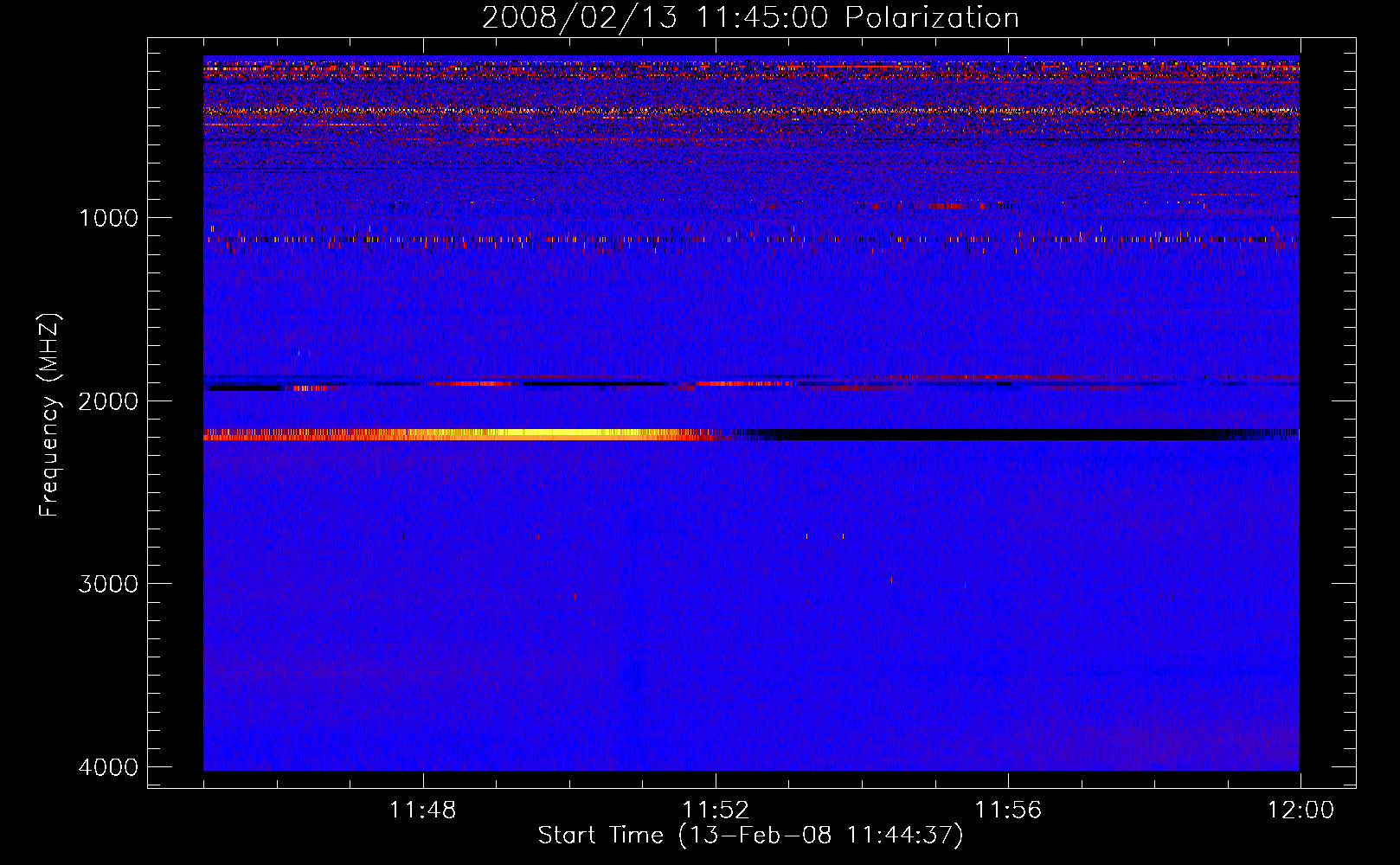Click the 11:56 time tick label
This screenshot has width=1400, height=865.
[x=1008, y=811]
